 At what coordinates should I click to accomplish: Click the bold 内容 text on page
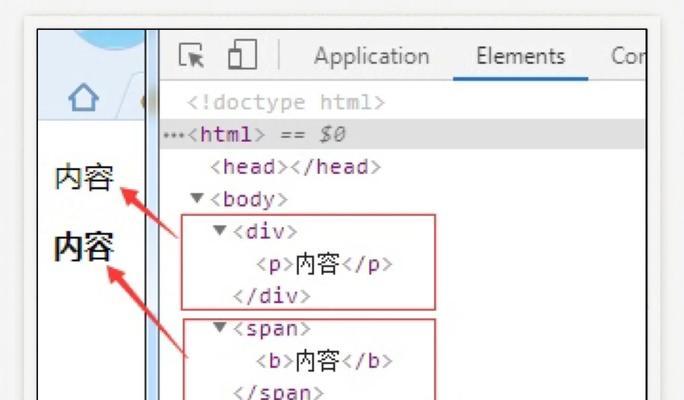coord(84,246)
